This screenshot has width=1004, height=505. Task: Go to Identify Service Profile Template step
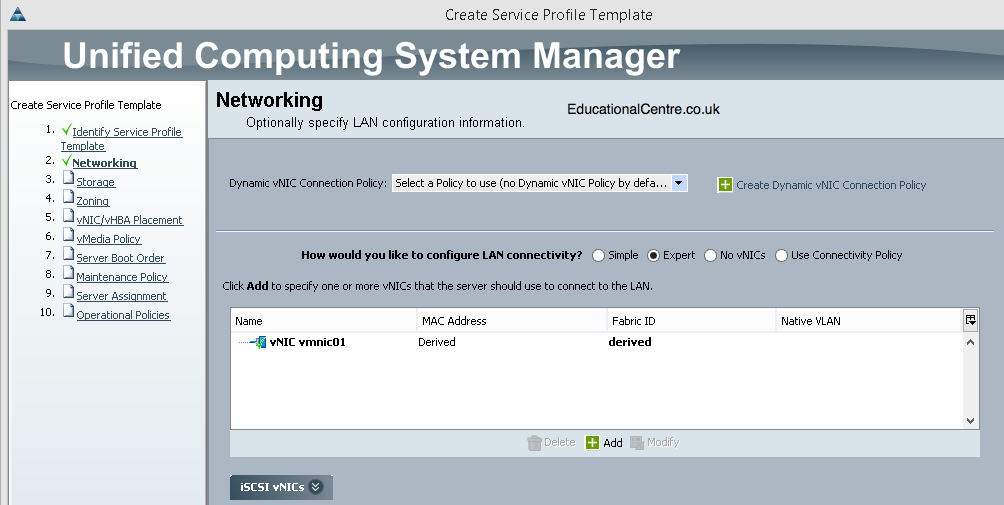(122, 139)
